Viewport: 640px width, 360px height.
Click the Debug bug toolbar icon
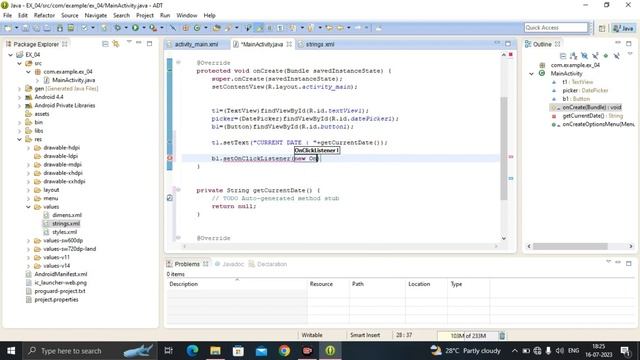(118, 28)
